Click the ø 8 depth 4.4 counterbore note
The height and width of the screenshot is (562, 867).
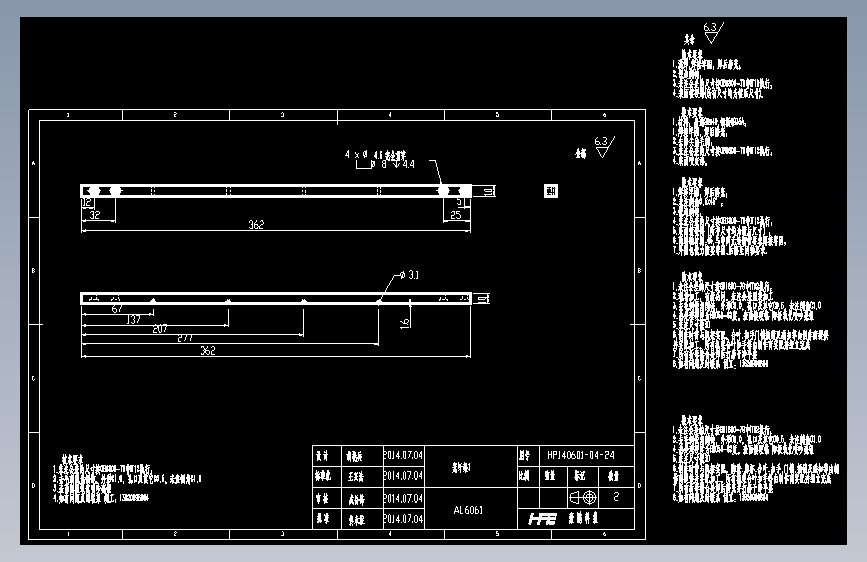pos(385,164)
